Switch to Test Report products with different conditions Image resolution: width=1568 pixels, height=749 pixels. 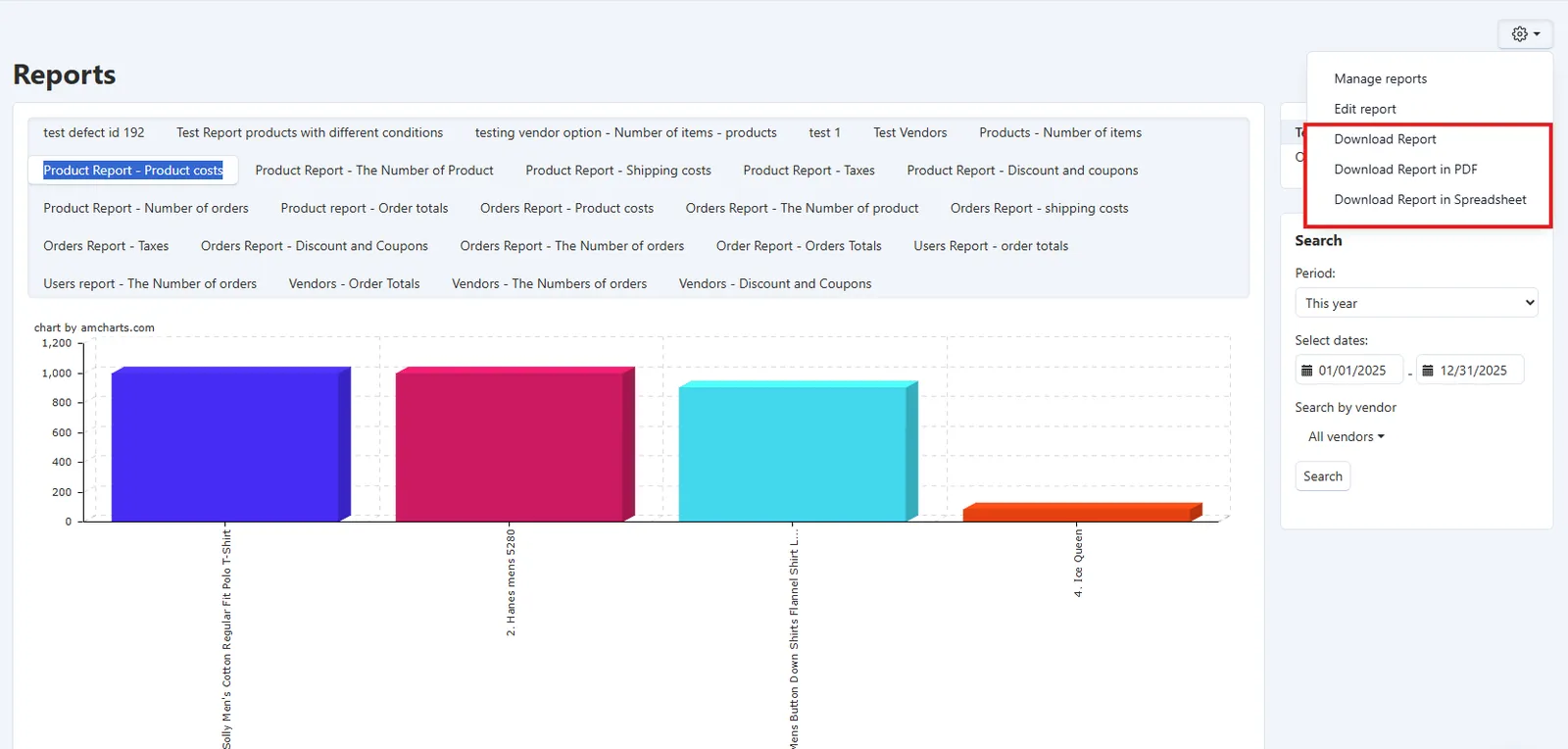click(310, 132)
